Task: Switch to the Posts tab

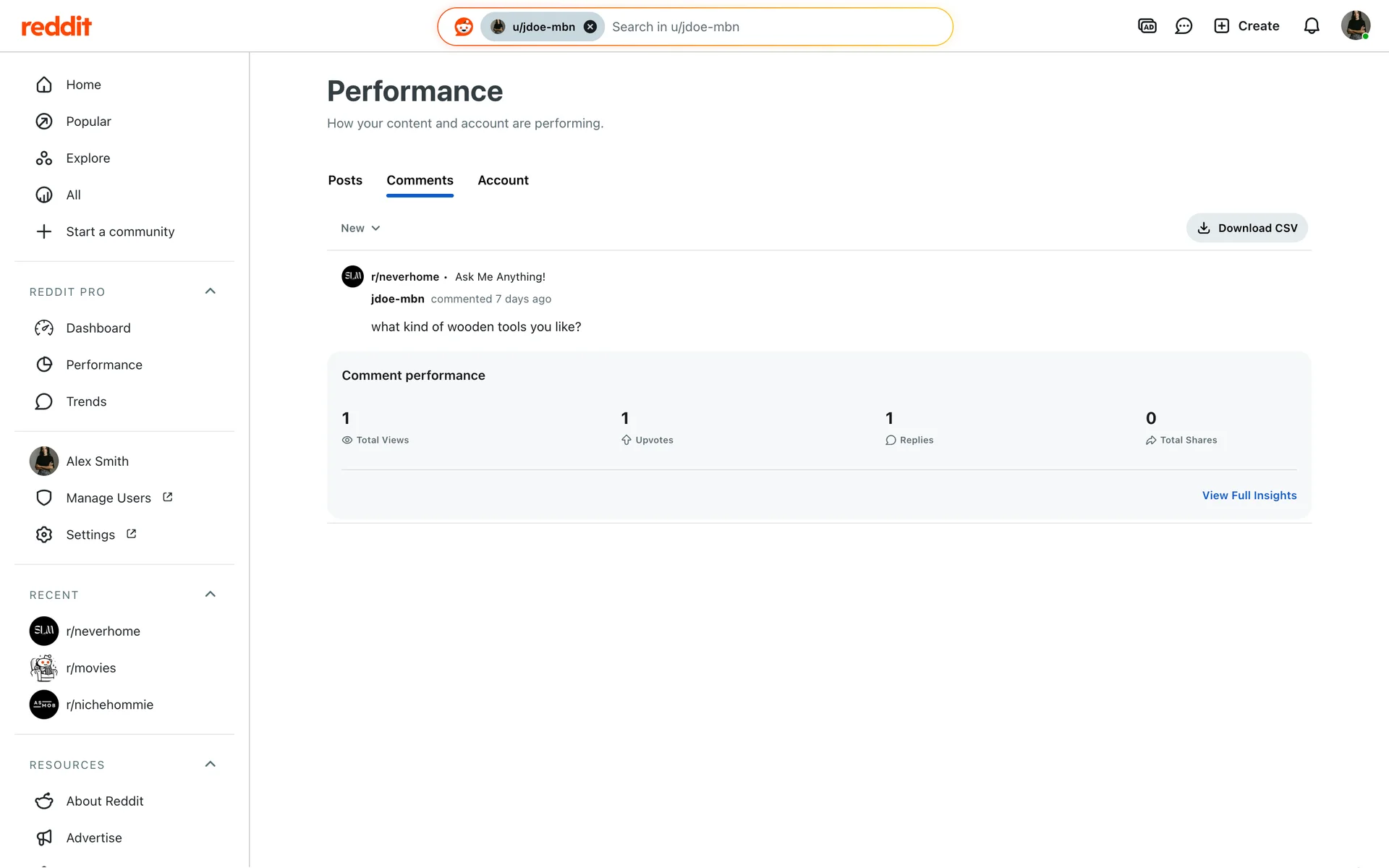Action: [x=345, y=180]
